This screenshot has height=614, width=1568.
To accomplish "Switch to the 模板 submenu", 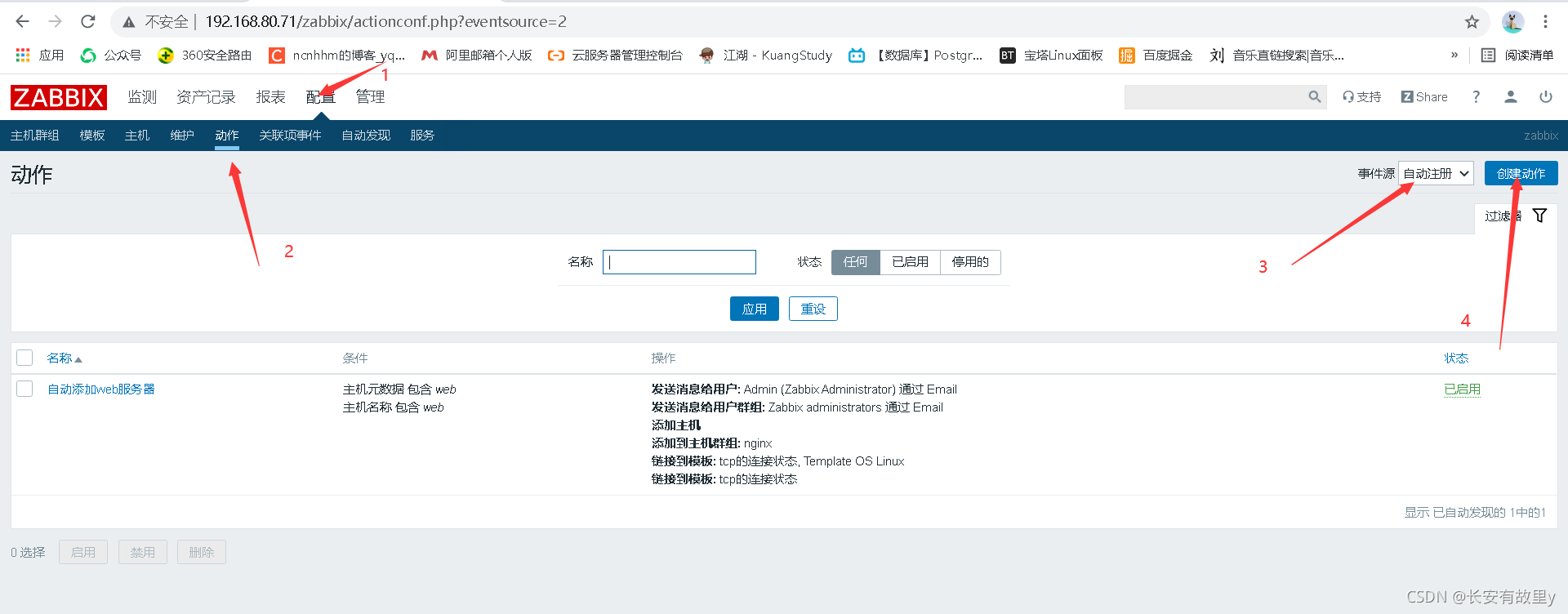I will tap(92, 135).
